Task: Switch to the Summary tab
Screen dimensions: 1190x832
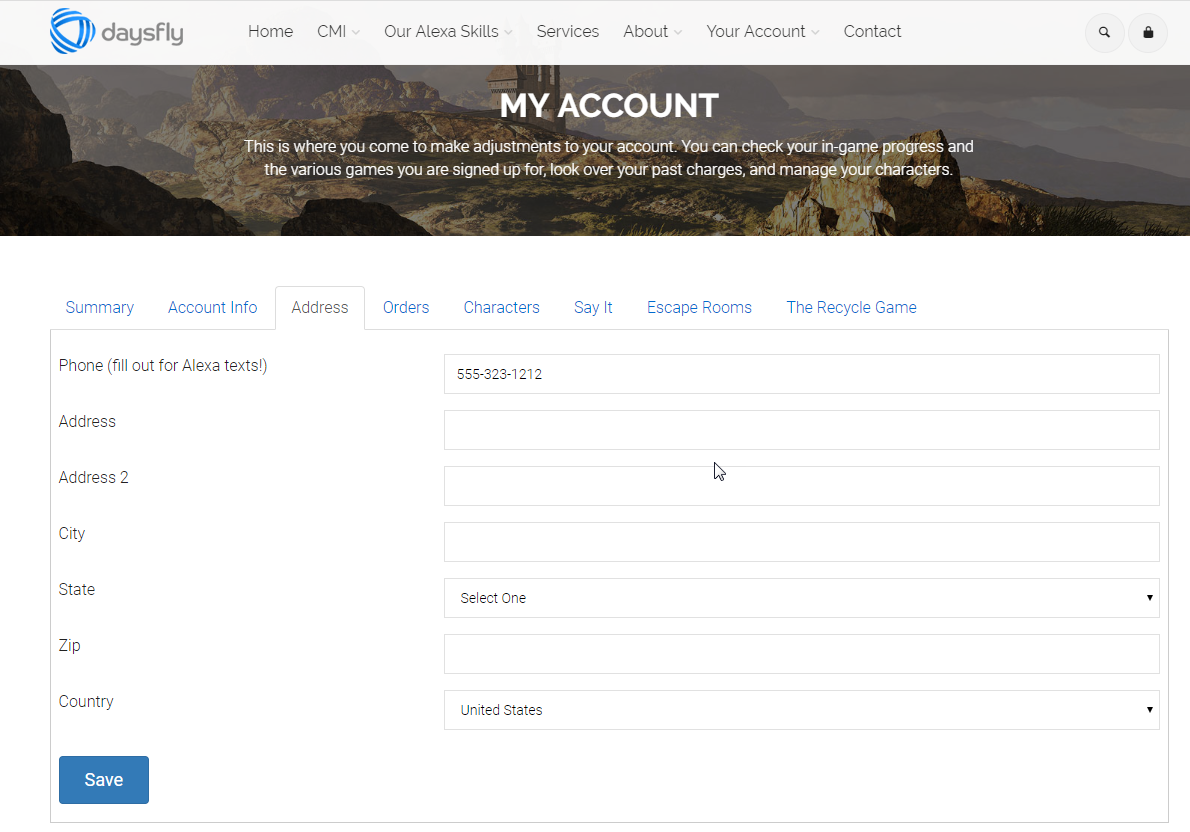Action: pyautogui.click(x=99, y=307)
